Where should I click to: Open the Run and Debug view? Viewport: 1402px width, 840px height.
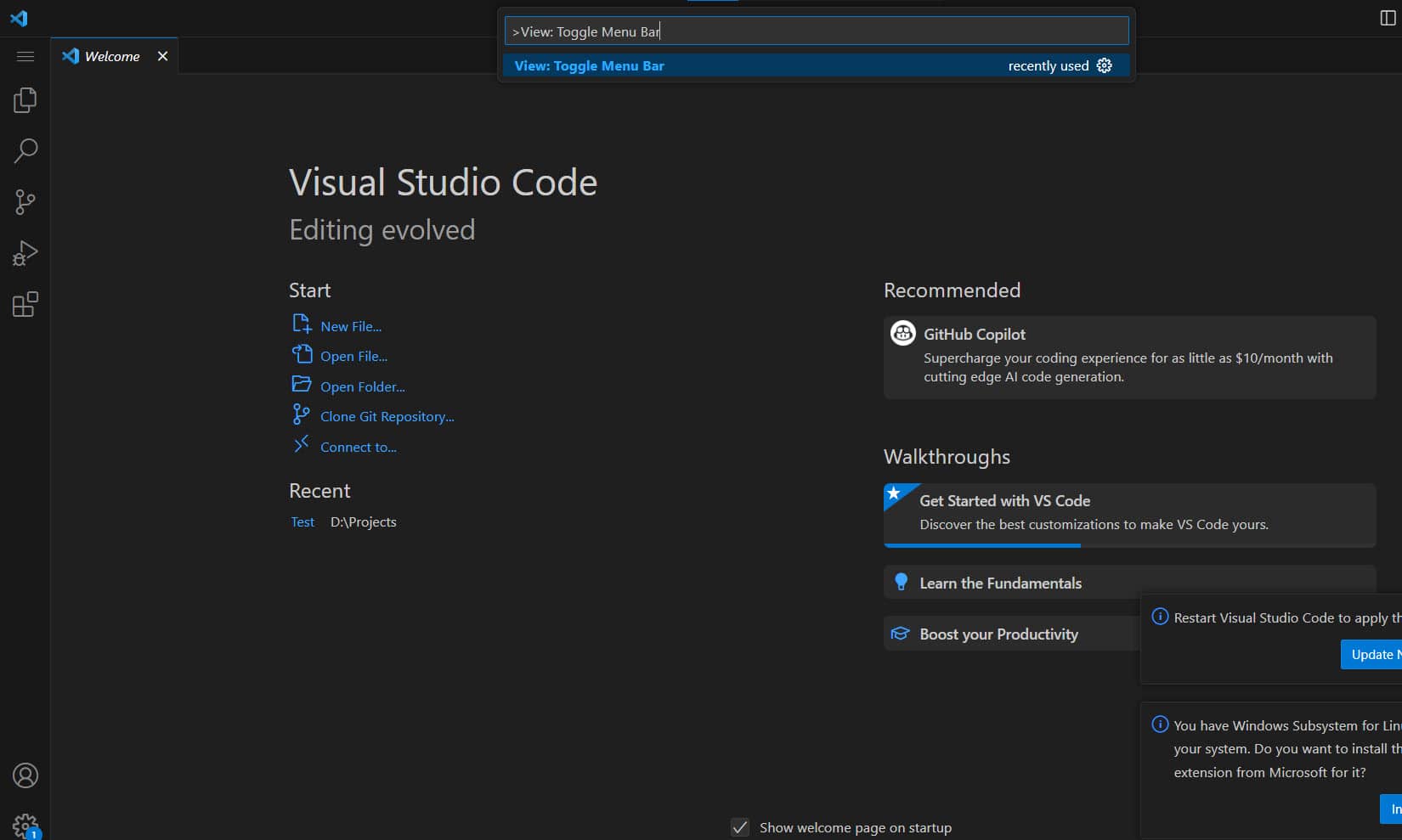25,253
